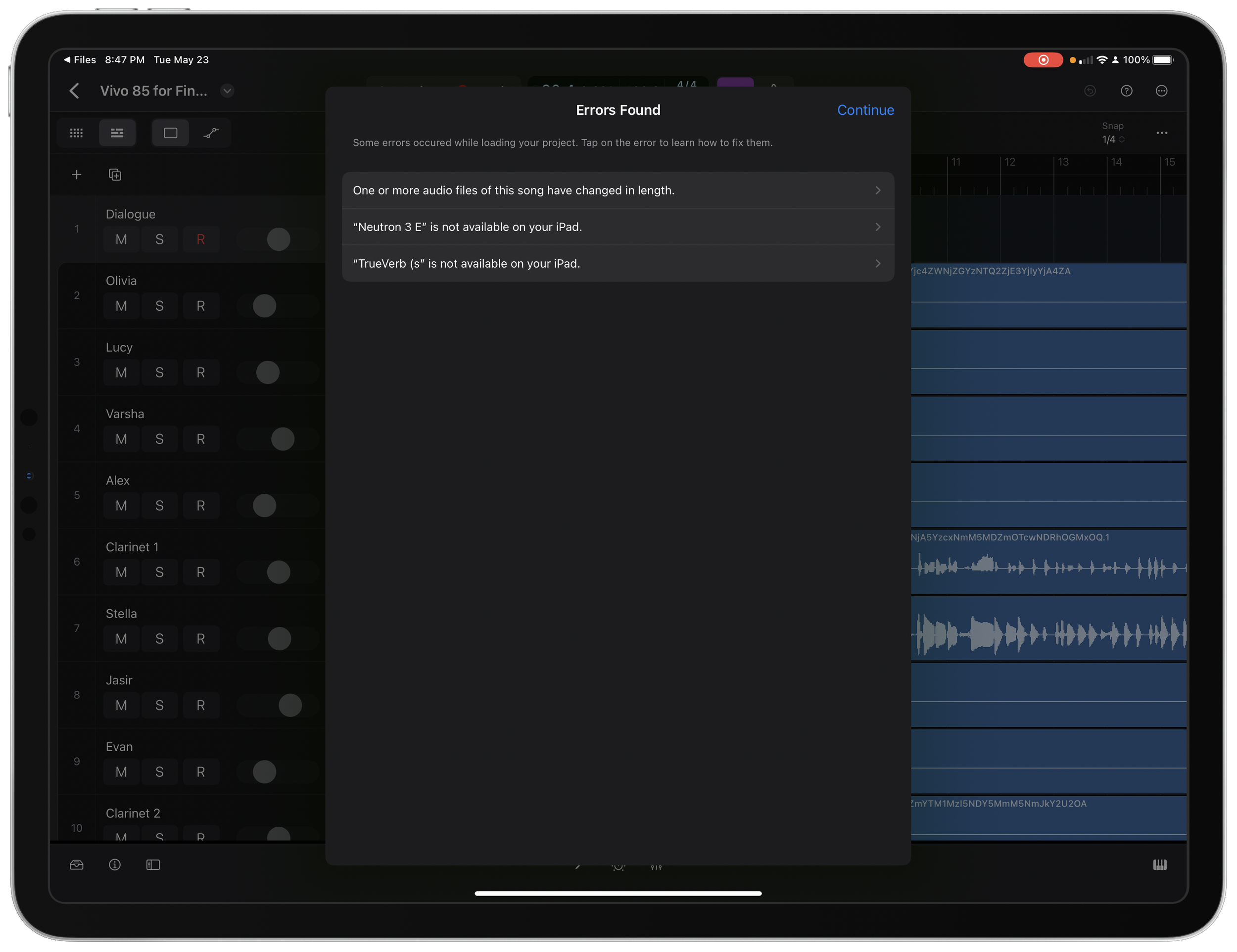Adjust the Clarinet 1 volume slider knob
This screenshot has height=952, width=1237.
coord(279,572)
